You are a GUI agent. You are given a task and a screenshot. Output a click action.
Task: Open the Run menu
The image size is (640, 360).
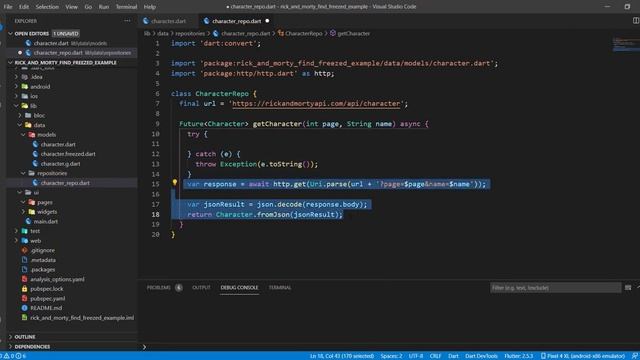tap(104, 7)
